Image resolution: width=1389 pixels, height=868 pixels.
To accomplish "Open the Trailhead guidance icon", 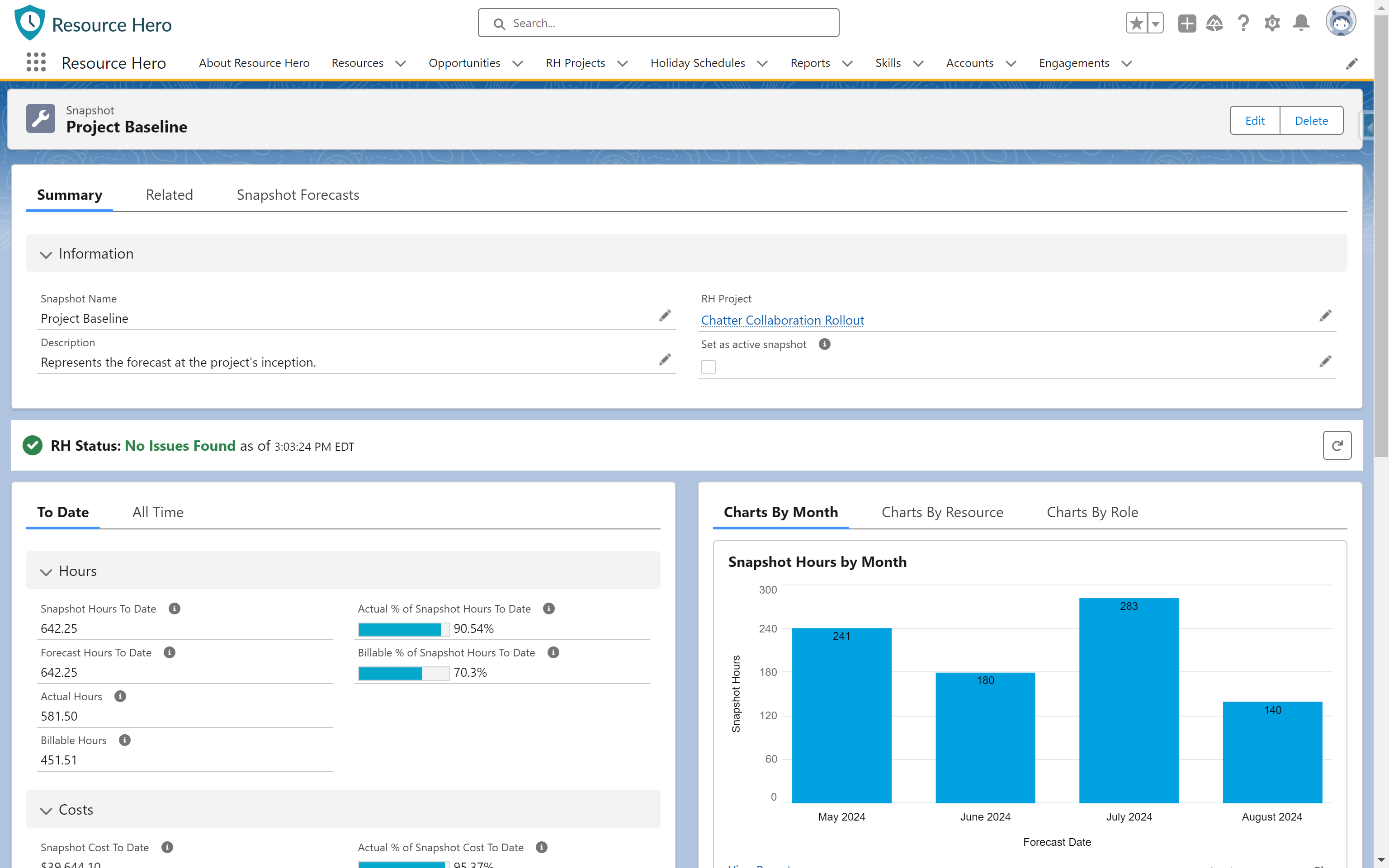I will click(x=1214, y=23).
